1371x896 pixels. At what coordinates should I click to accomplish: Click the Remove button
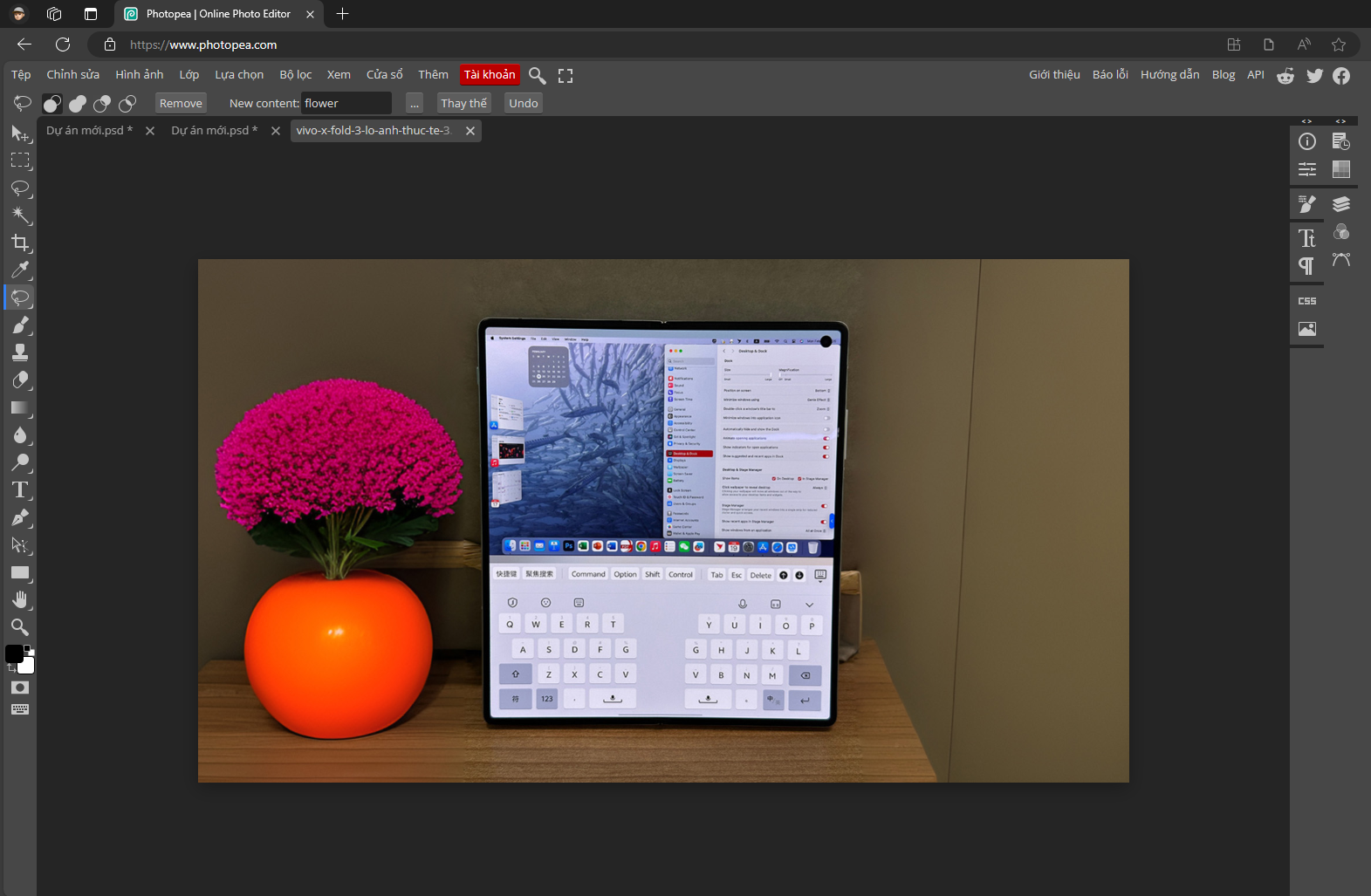coord(181,103)
